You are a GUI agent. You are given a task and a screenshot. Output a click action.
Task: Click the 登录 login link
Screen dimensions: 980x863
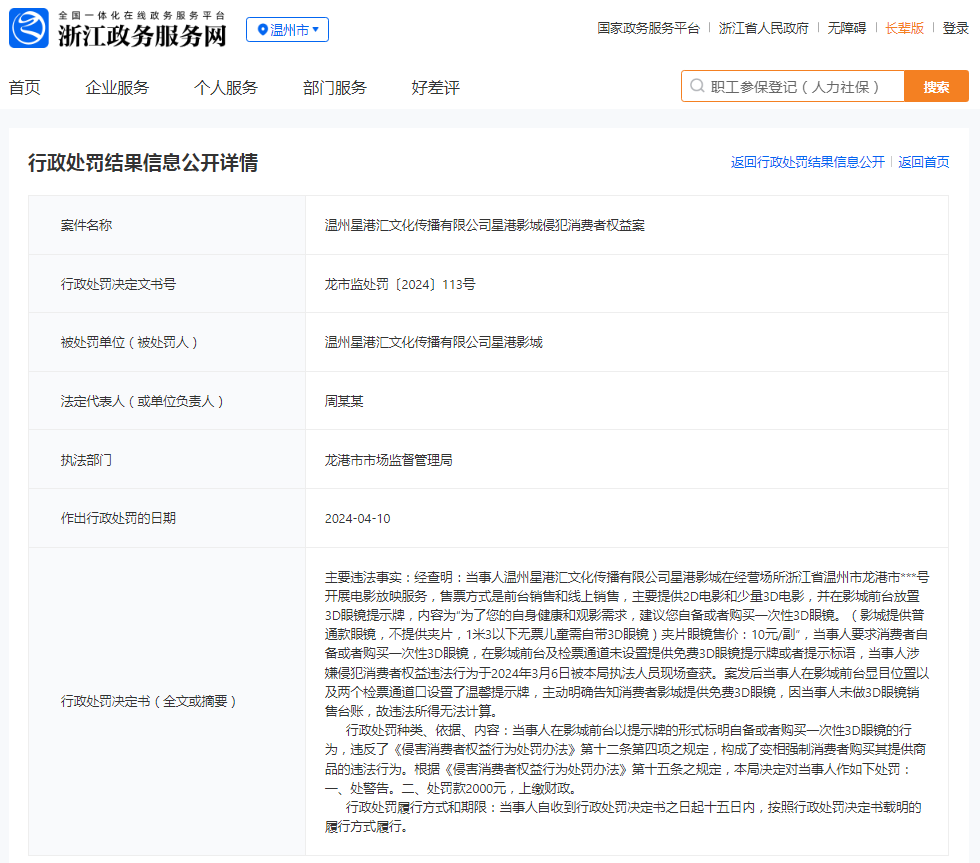coord(956,28)
